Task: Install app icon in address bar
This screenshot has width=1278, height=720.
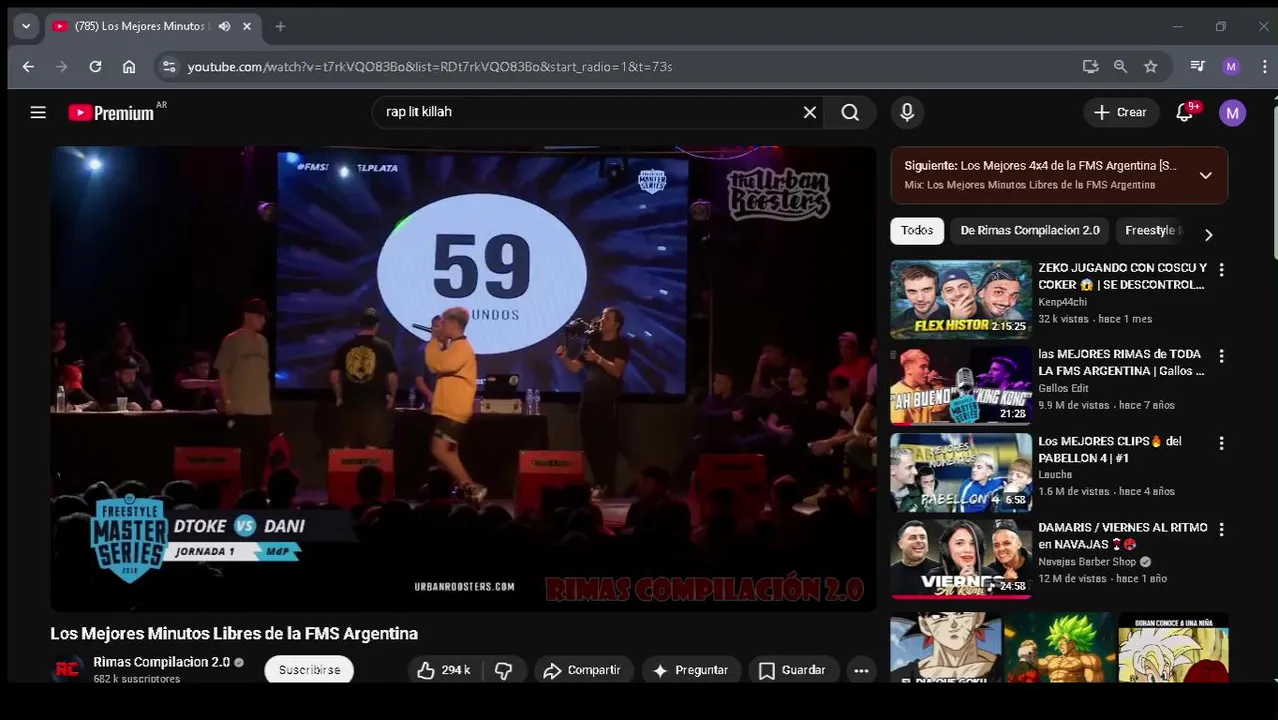Action: click(x=1090, y=66)
